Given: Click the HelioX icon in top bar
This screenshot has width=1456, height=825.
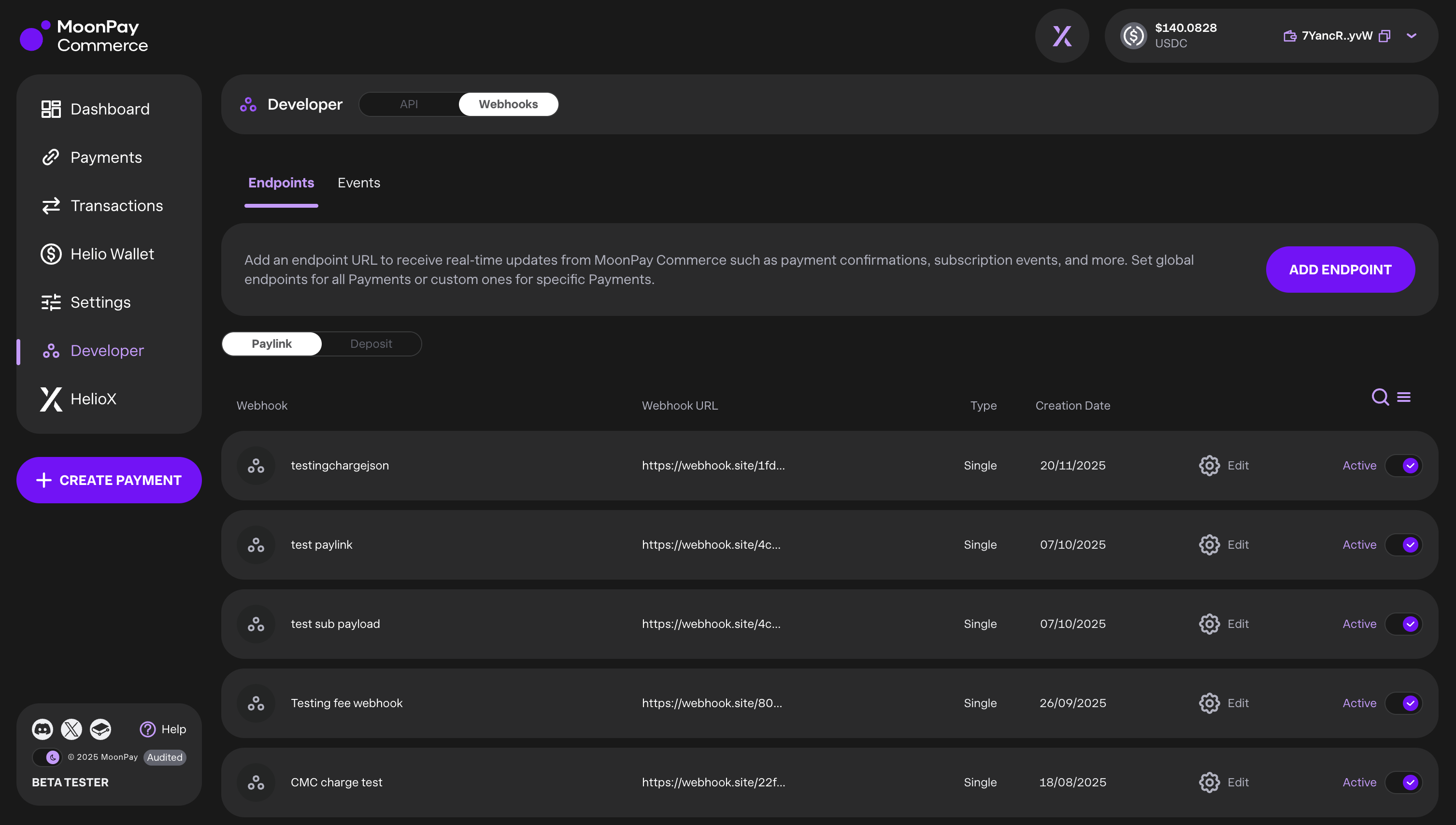Looking at the screenshot, I should pyautogui.click(x=1062, y=36).
